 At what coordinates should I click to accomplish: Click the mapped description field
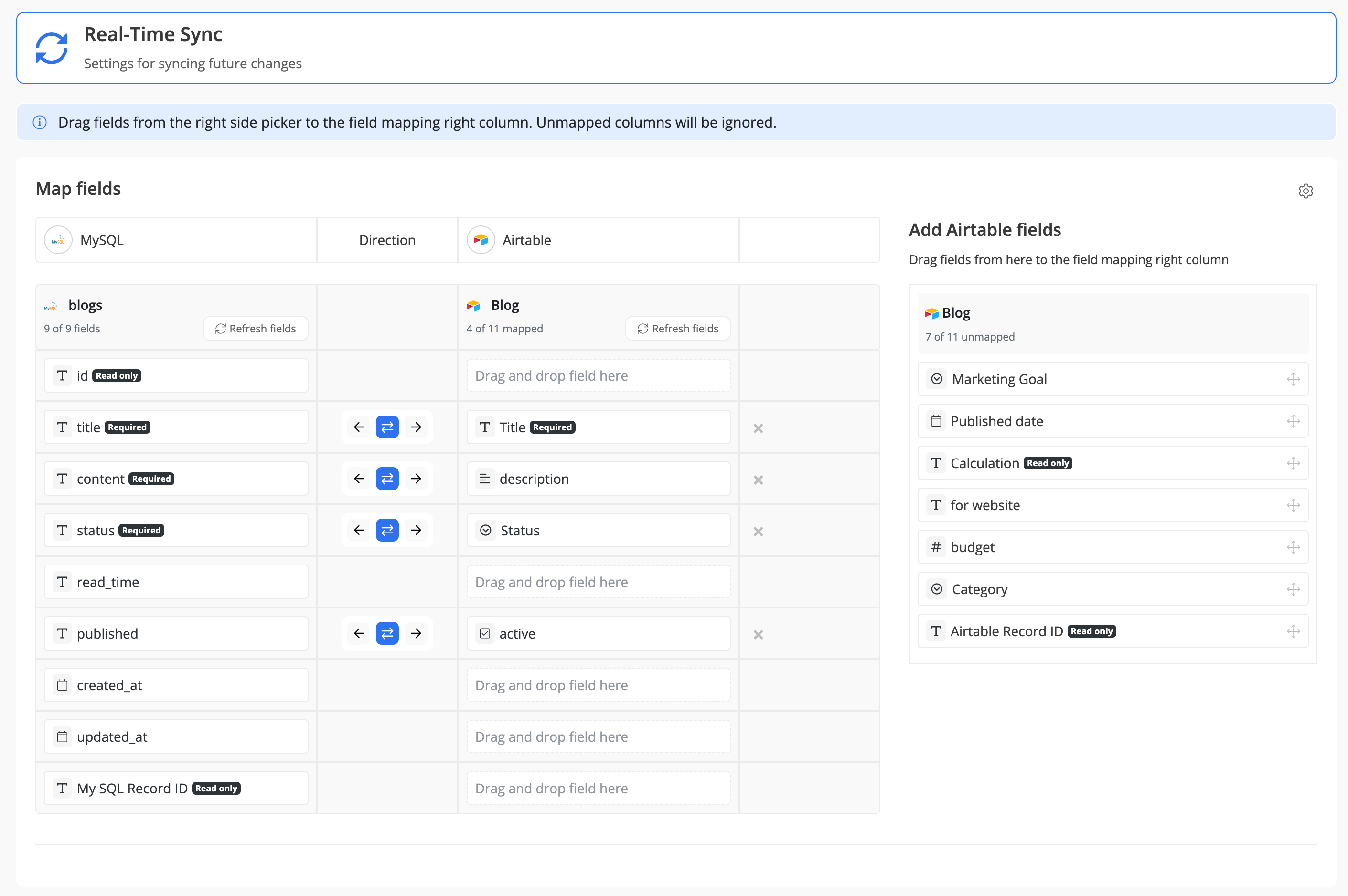598,478
